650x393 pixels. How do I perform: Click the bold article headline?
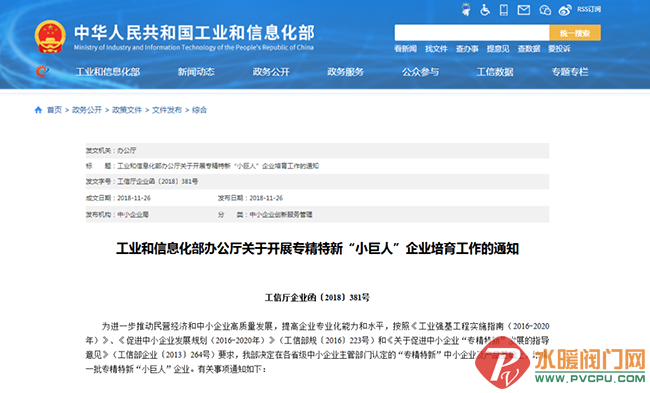click(x=318, y=249)
